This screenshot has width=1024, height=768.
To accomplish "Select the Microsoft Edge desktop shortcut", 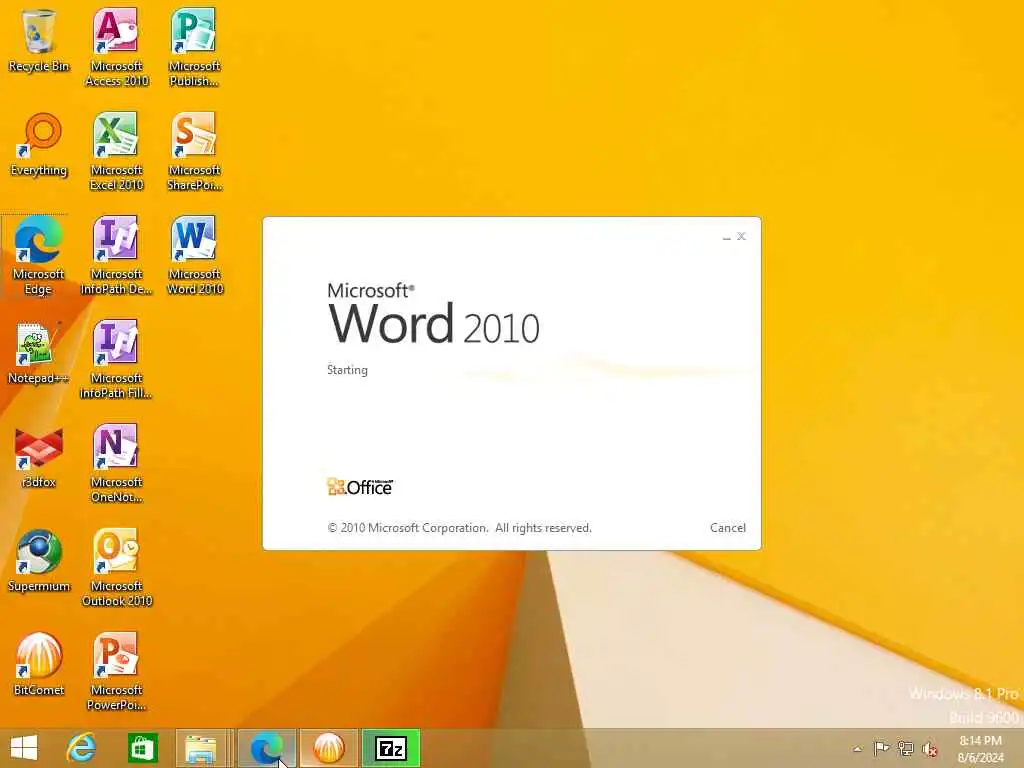I will pos(39,255).
